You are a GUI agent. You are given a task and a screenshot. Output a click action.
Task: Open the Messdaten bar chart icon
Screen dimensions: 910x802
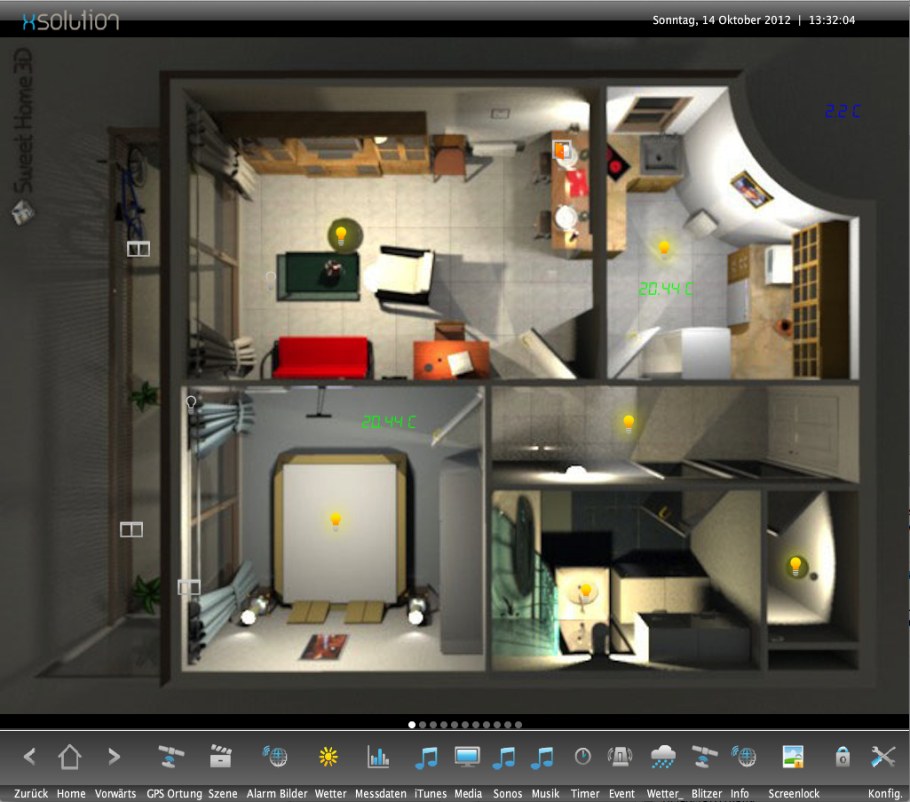pos(378,757)
